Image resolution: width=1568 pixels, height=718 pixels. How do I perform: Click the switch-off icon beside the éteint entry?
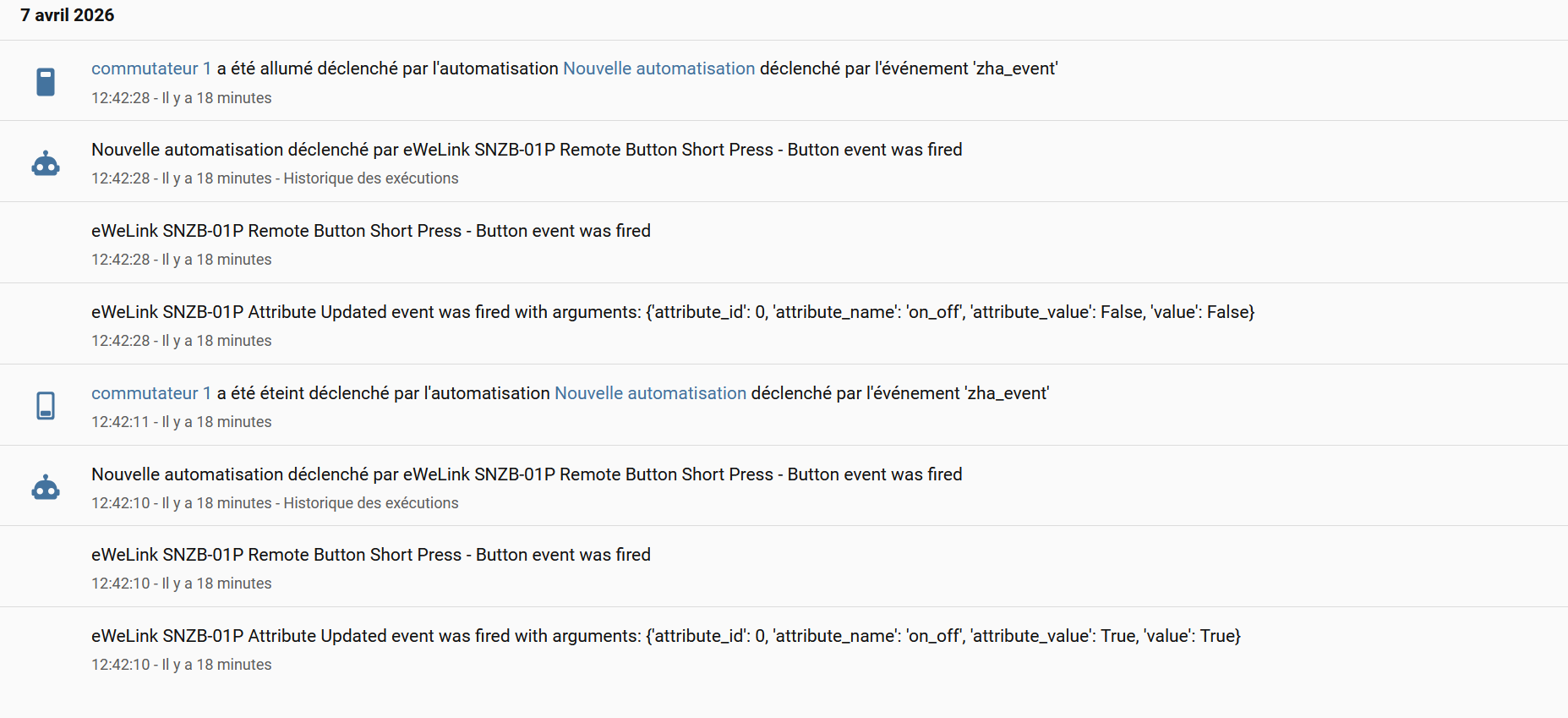pyautogui.click(x=46, y=406)
